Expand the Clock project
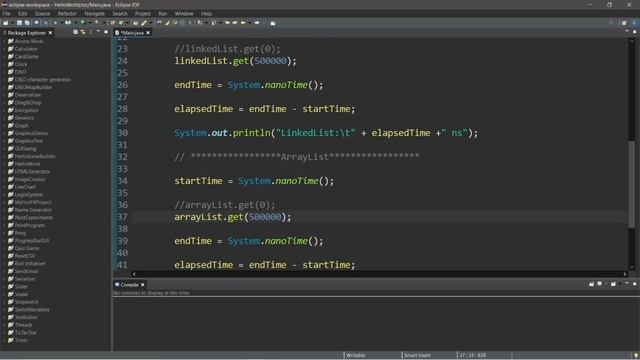Image resolution: width=640 pixels, height=360 pixels. [4, 64]
